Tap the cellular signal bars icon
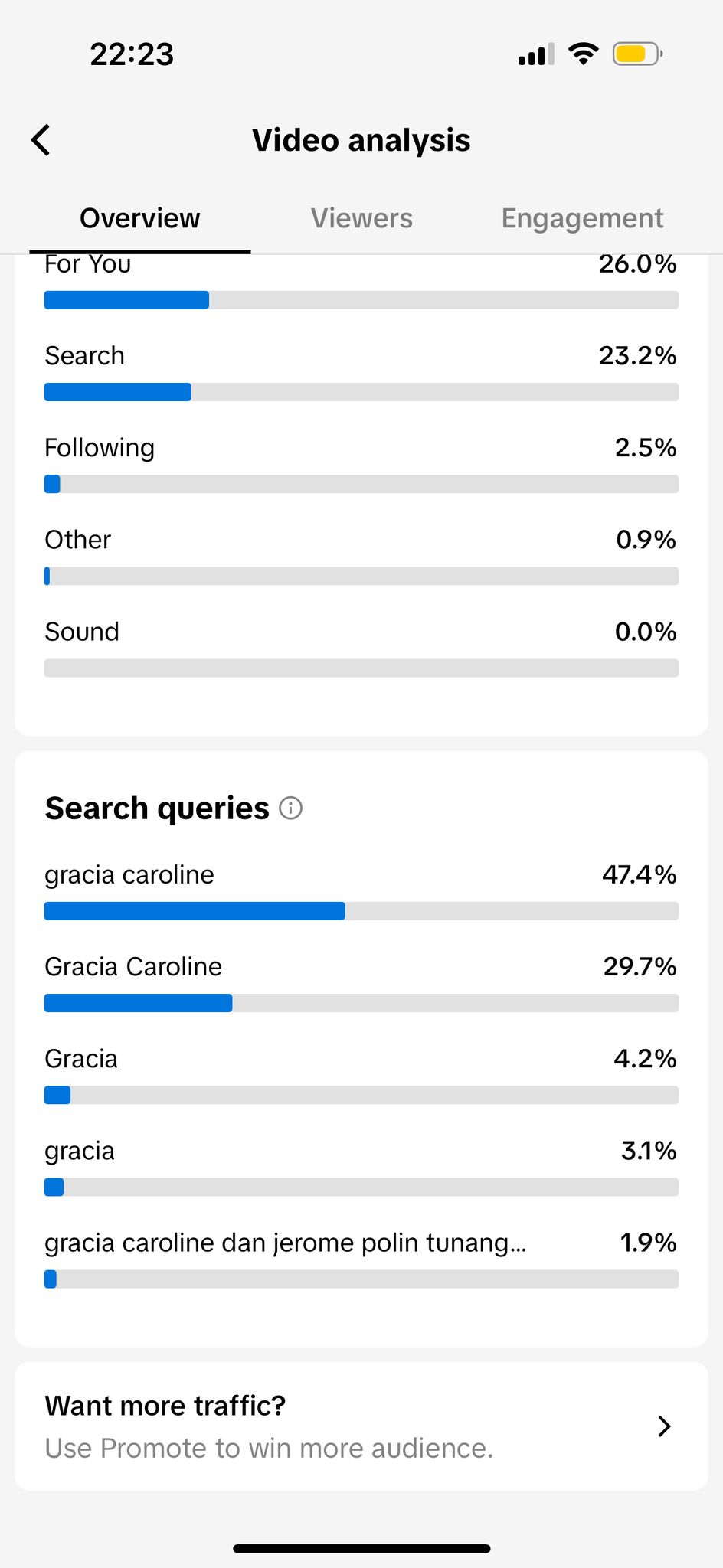 click(x=536, y=55)
